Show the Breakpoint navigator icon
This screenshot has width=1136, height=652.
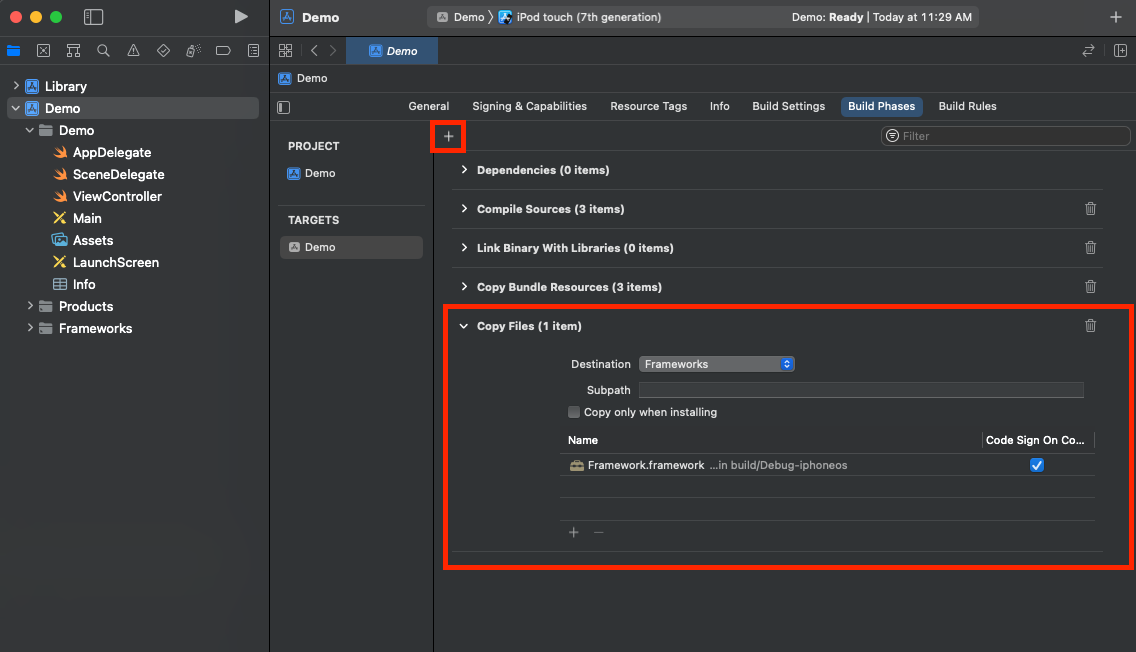223,51
